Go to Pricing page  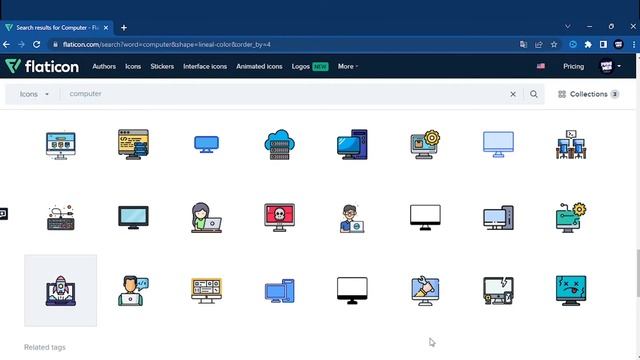coord(573,66)
